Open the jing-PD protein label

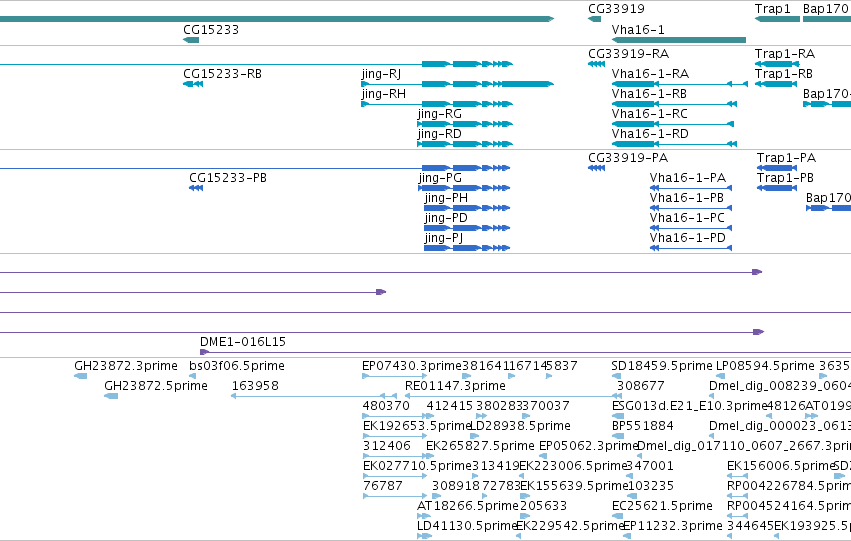(446, 218)
